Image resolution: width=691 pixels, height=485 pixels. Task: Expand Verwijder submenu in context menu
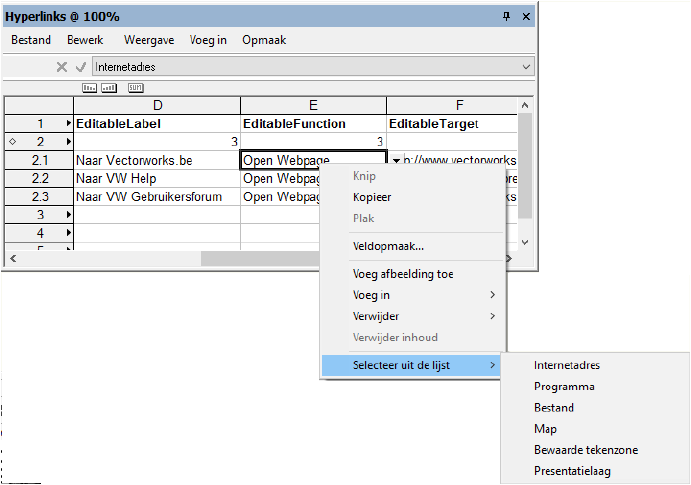(413, 316)
